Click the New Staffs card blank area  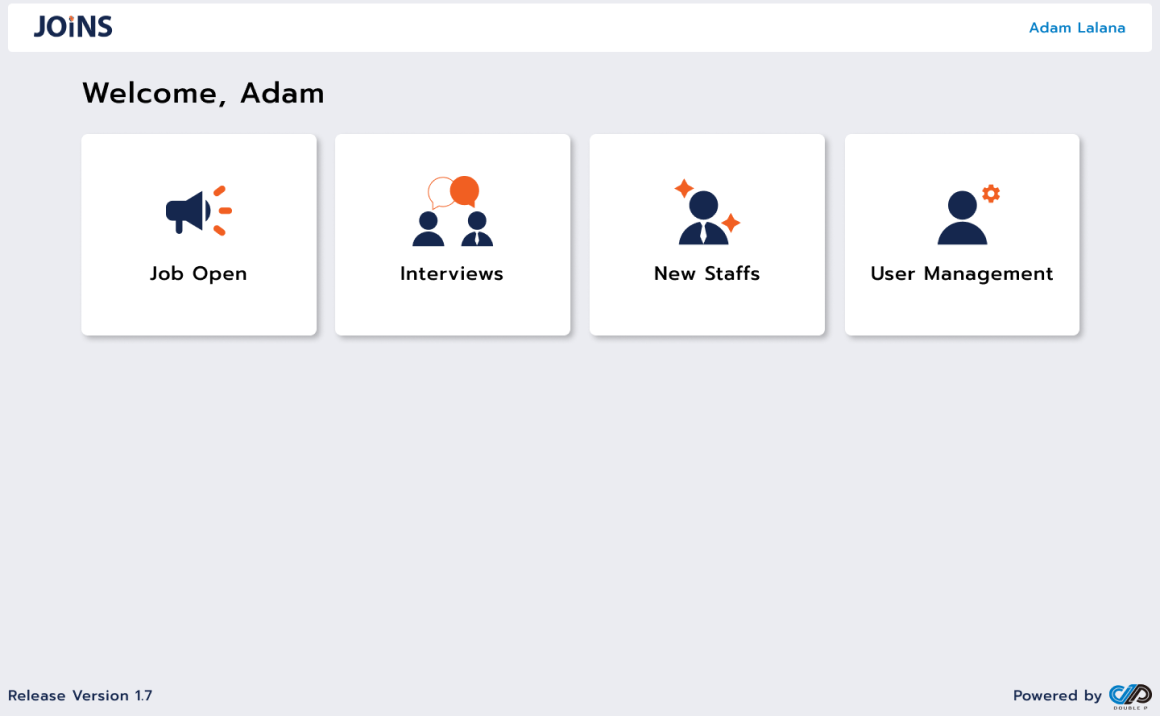click(x=707, y=311)
